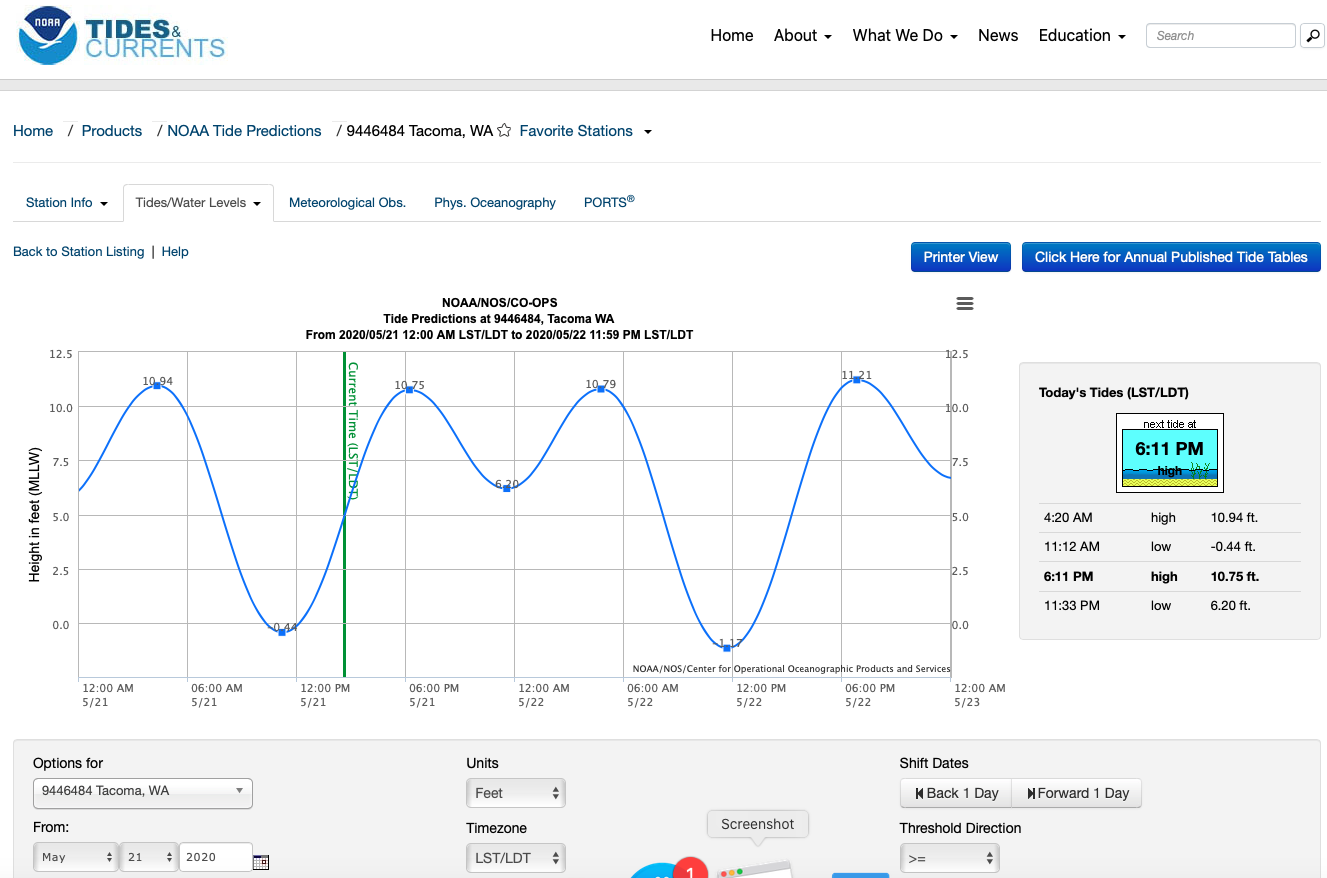1327x878 pixels.
Task: Switch to the PORTS tab
Action: point(609,202)
